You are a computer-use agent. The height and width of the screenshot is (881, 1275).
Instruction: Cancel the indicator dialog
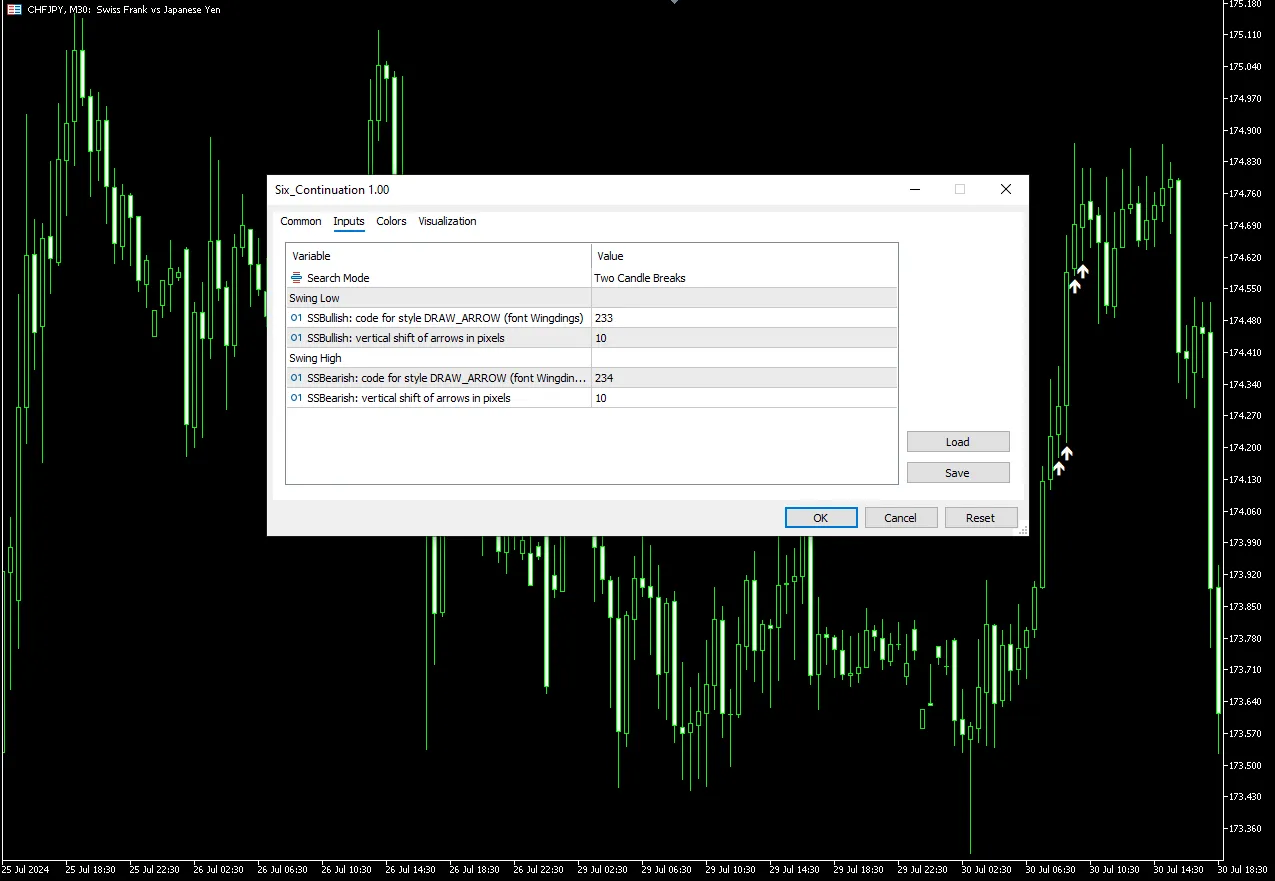pyautogui.click(x=900, y=518)
